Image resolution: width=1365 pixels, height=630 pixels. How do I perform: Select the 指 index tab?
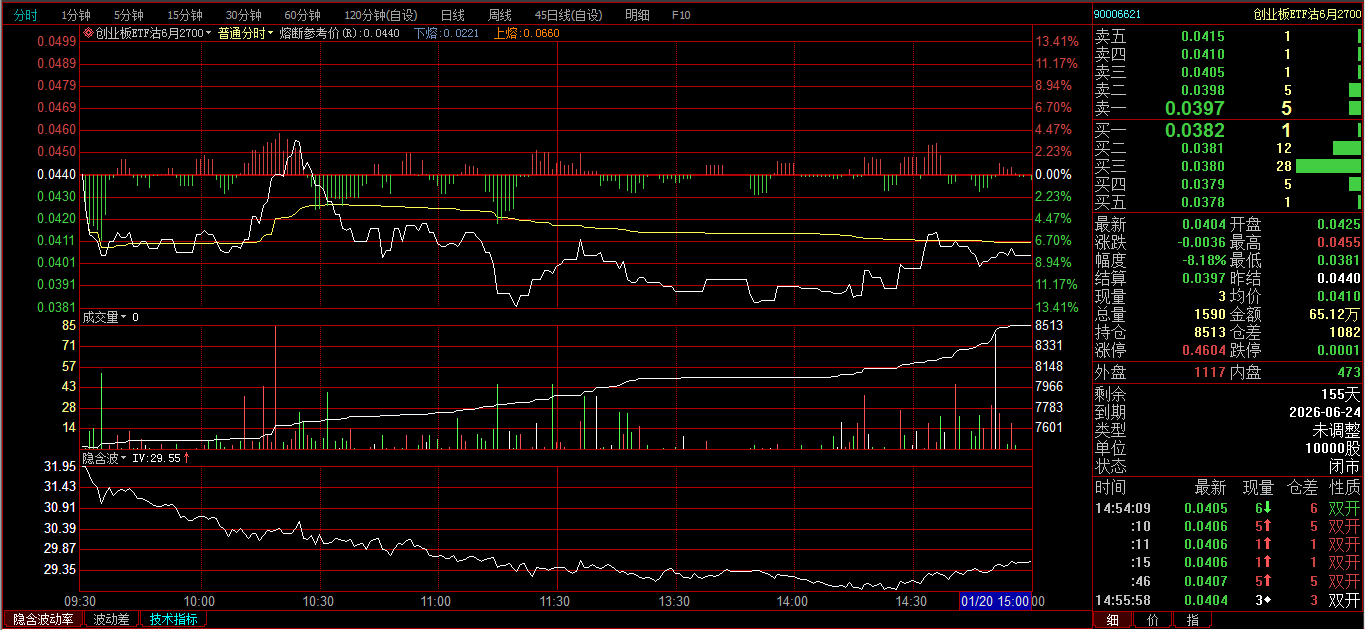pos(1192,620)
